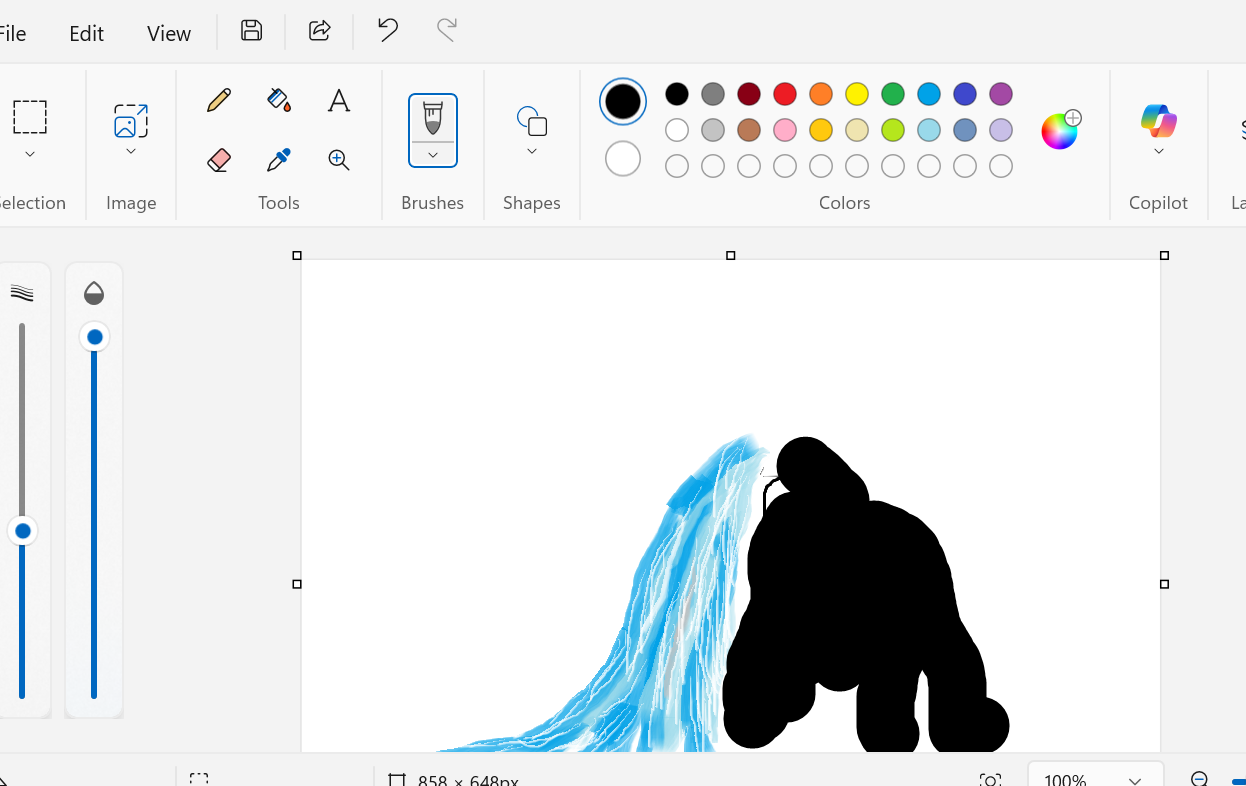Screen dimensions: 1246x786
Task: Select the Pencil tool
Action: (x=219, y=99)
